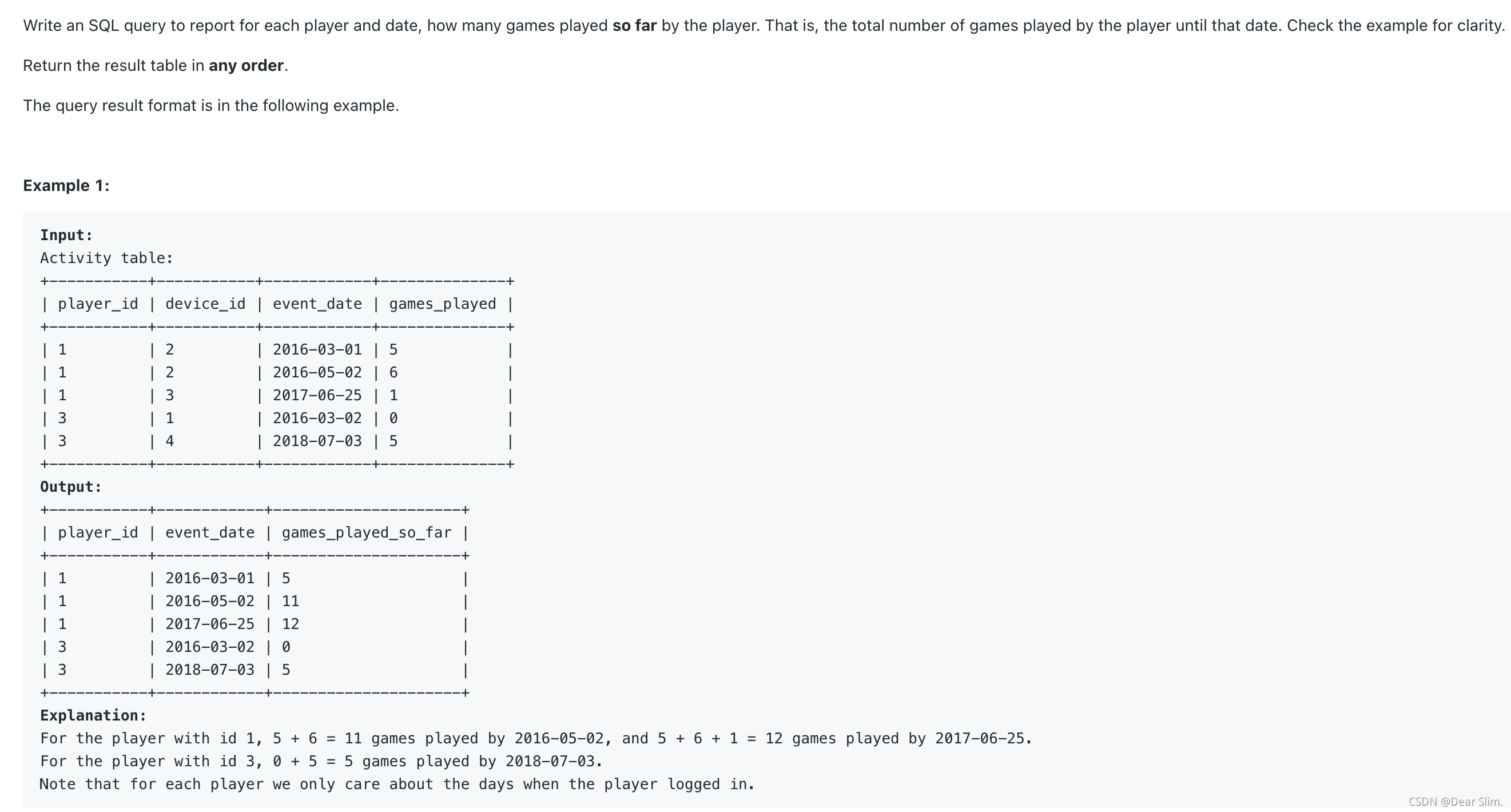Screen dimensions: 1511x812
Task: Click the date 2018-07-03 in input table
Action: coord(317,441)
